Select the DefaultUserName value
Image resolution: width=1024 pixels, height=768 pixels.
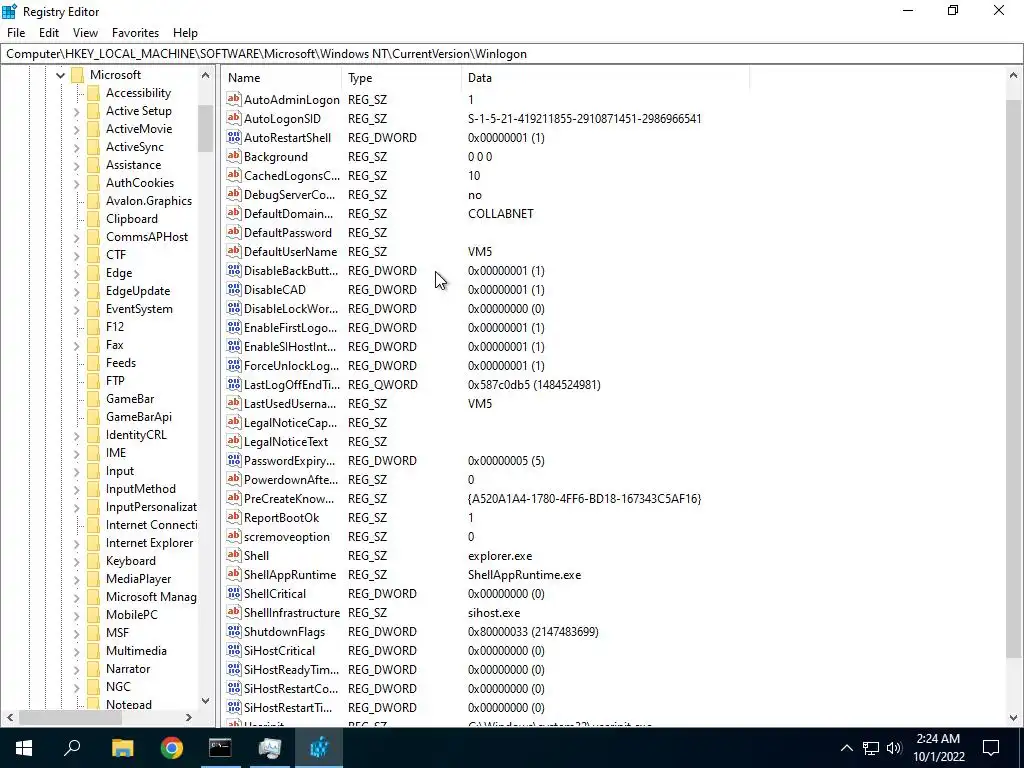[291, 251]
